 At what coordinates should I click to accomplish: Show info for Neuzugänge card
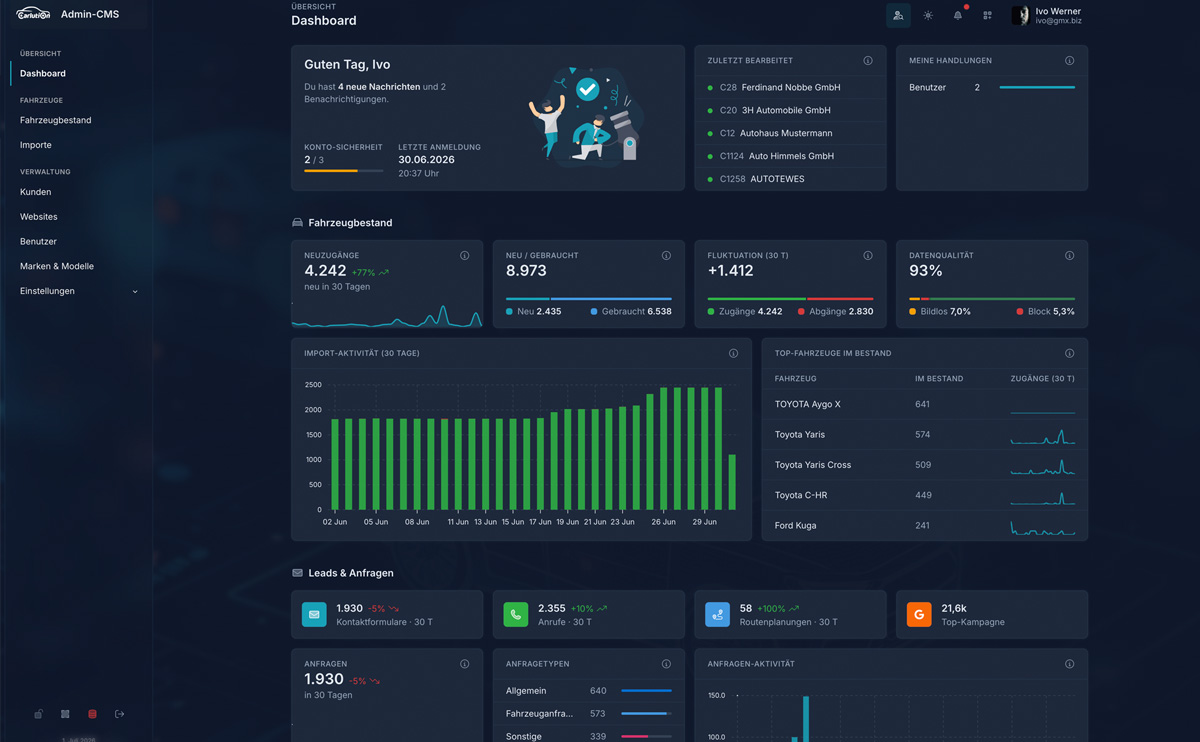point(464,256)
